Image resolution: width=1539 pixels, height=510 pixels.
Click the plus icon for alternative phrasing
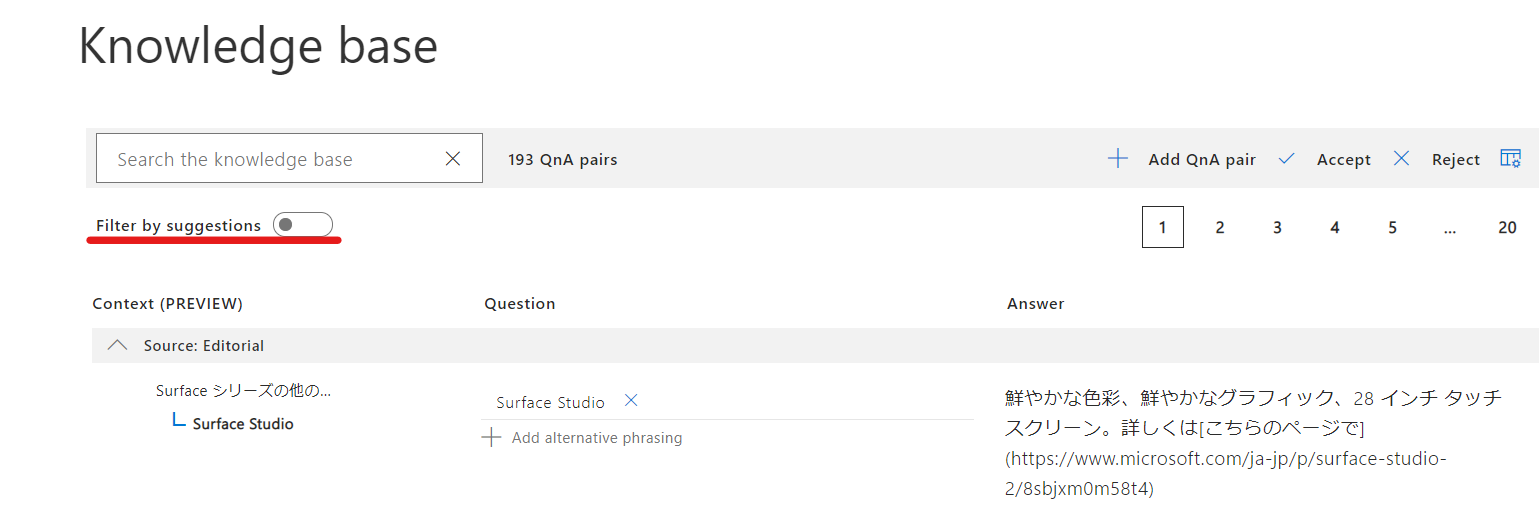[x=491, y=438]
